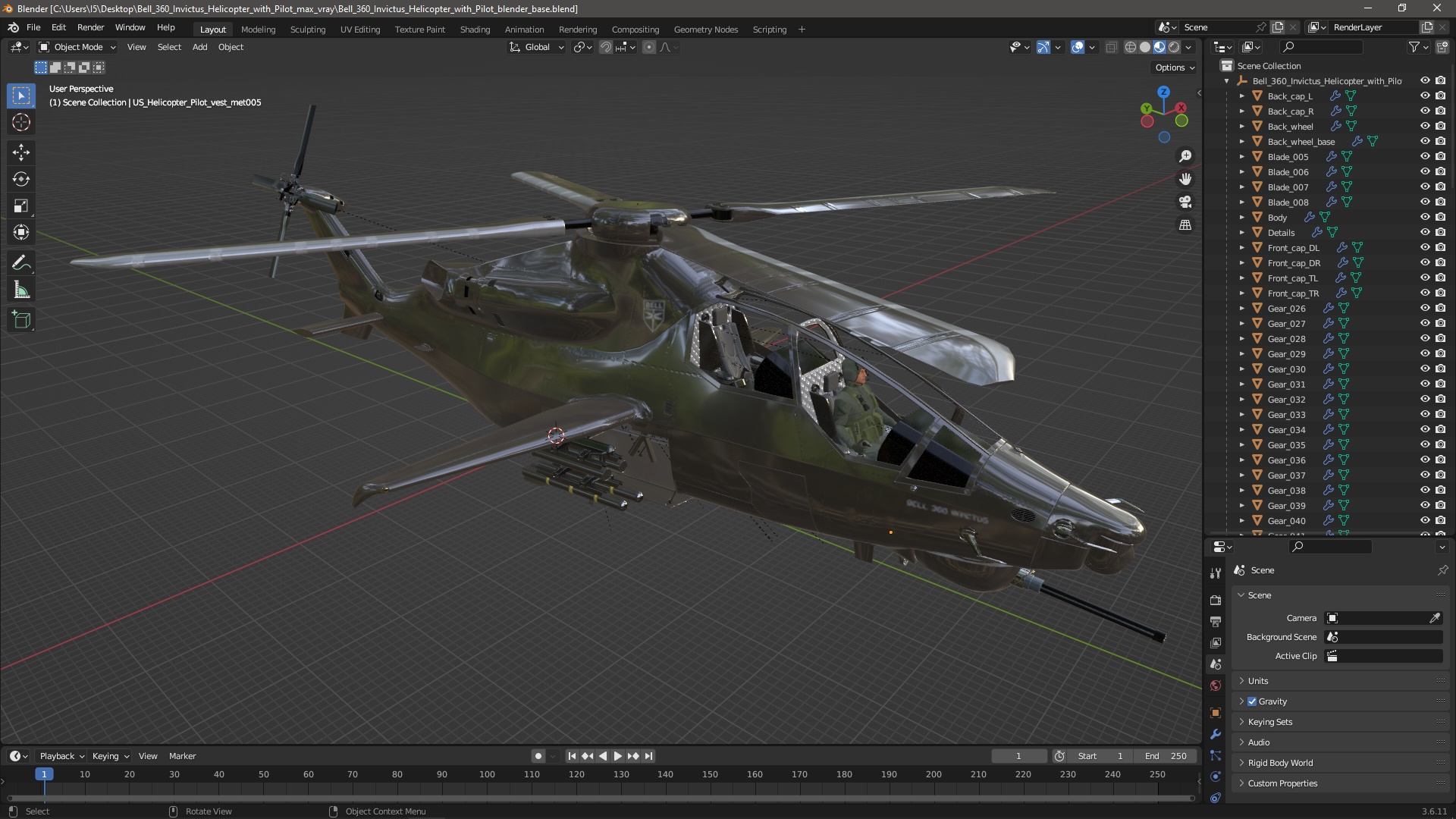Select the Rotate tool
Viewport: 1456px width, 819px height.
tap(21, 179)
